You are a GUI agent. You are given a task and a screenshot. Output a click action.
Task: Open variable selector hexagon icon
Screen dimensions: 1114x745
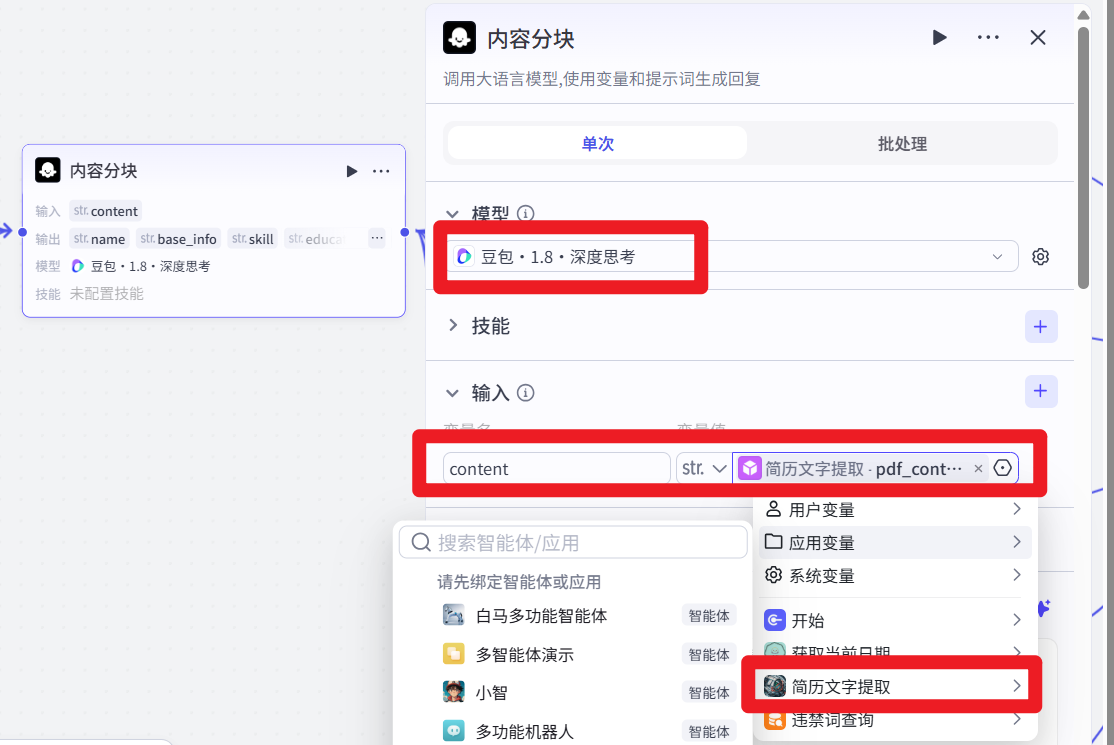pos(1002,468)
